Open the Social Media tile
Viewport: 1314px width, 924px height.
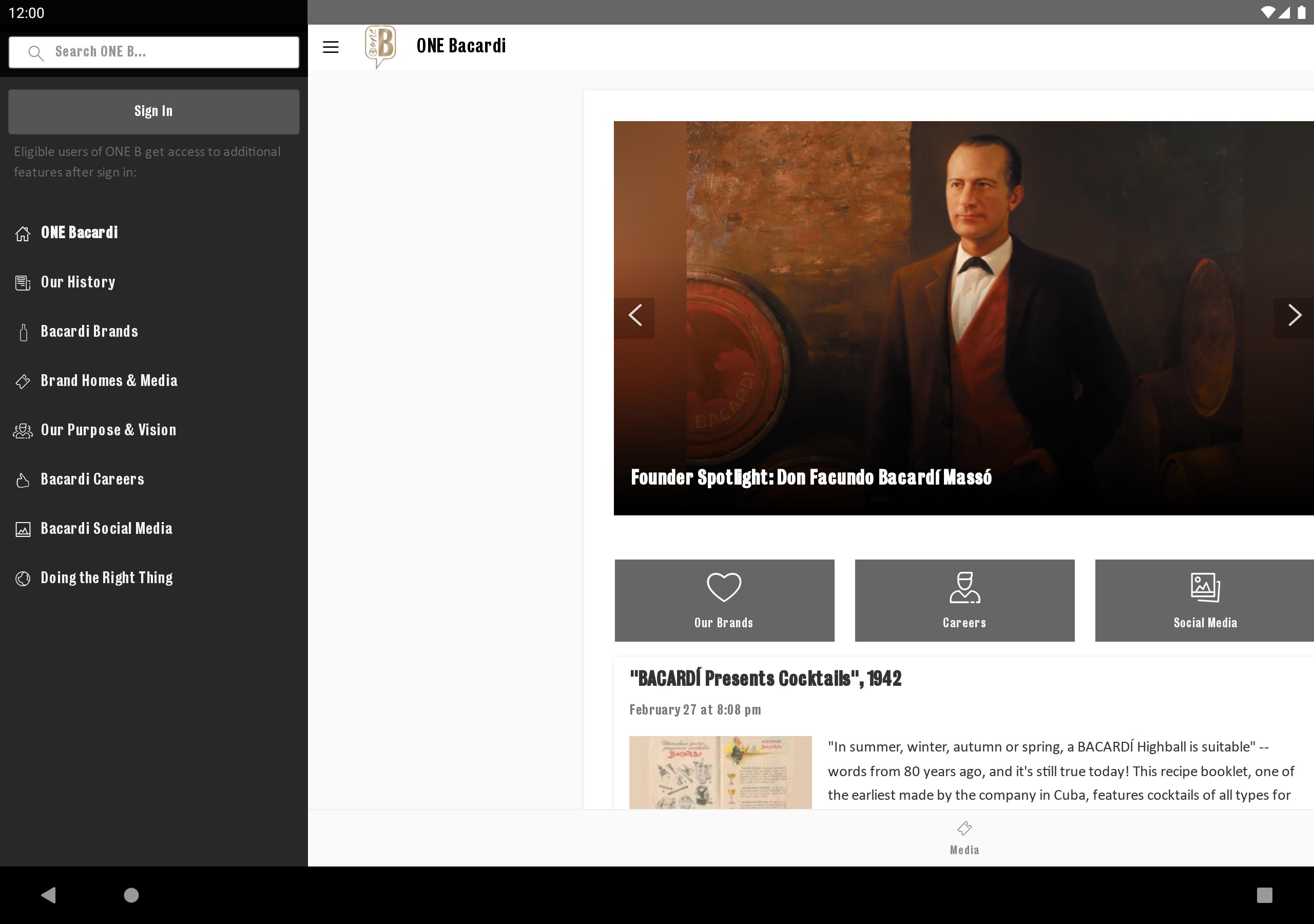(1204, 600)
